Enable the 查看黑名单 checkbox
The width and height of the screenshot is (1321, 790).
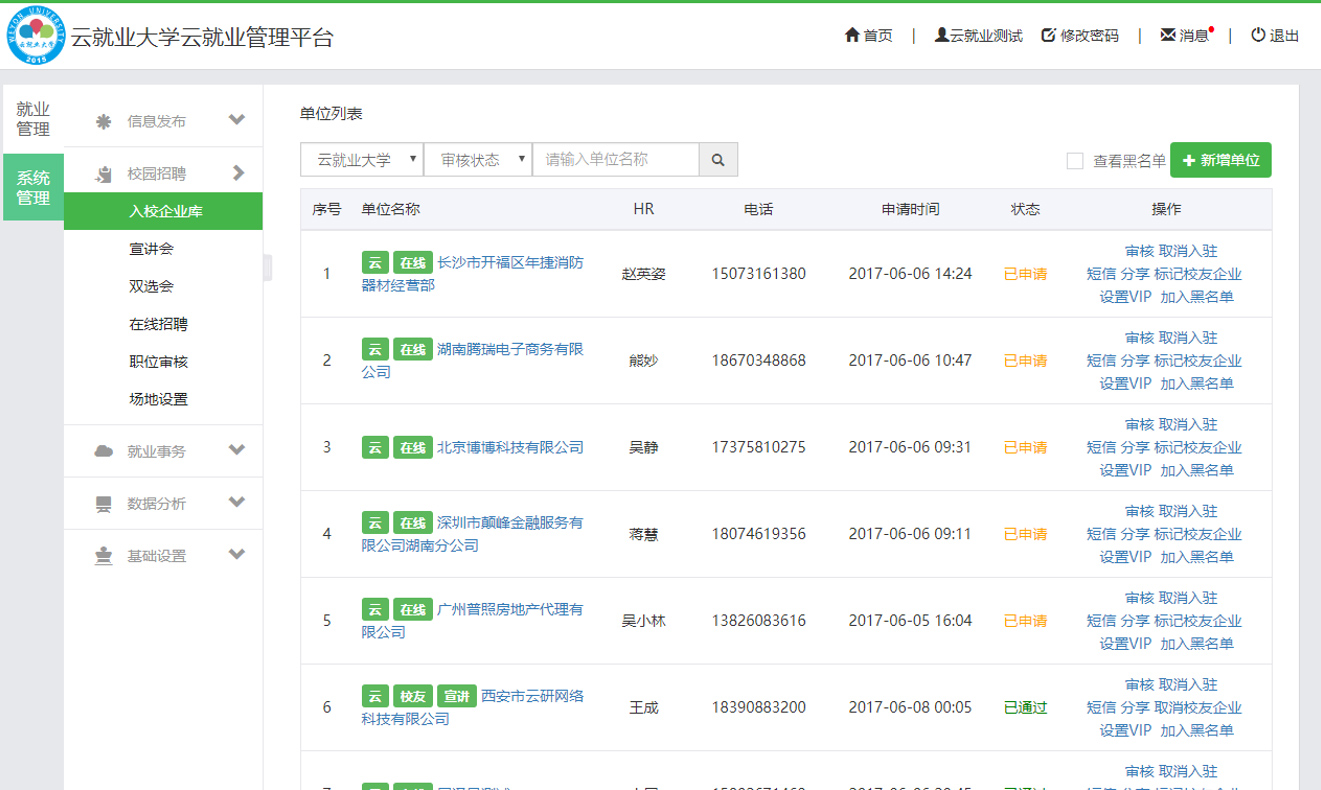pyautogui.click(x=1076, y=160)
